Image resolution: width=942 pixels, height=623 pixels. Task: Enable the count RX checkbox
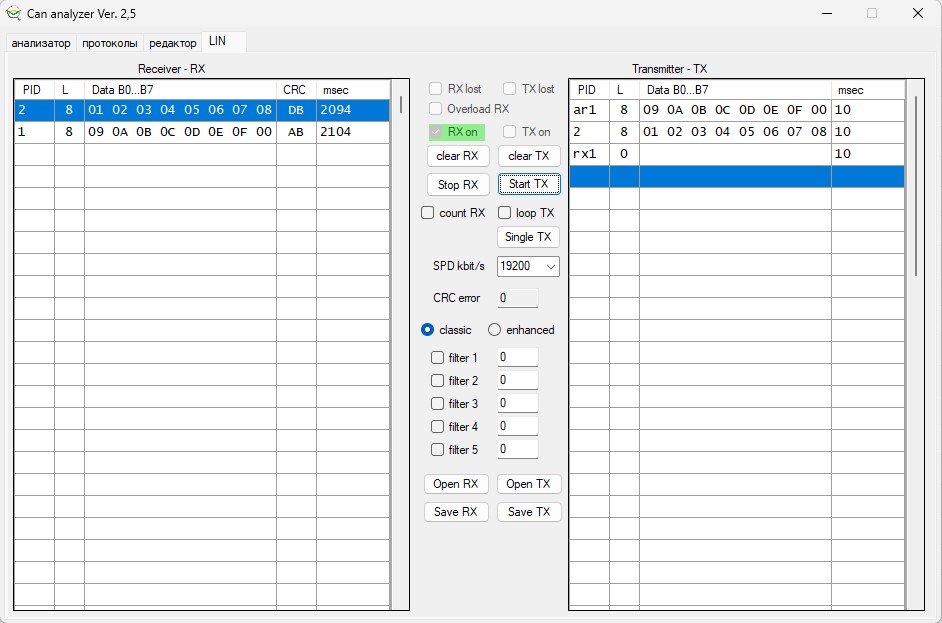428,213
